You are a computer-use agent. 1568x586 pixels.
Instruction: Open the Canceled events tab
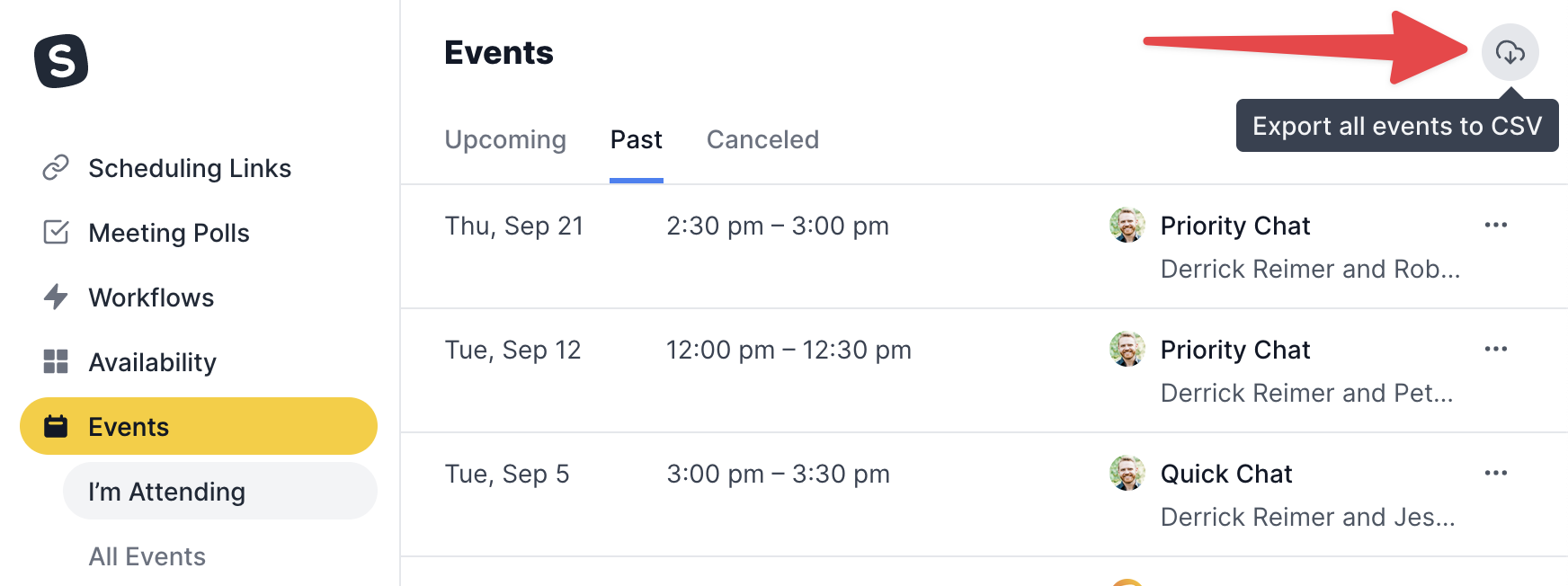pos(762,139)
